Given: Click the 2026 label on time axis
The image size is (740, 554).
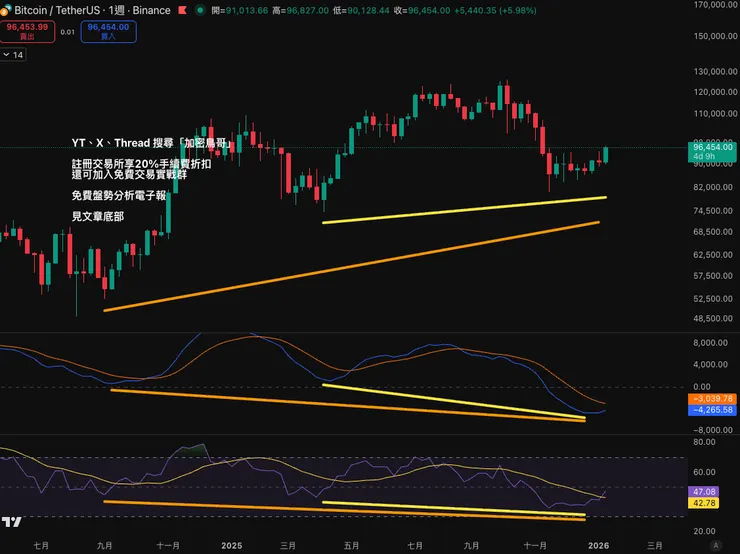Looking at the screenshot, I should coord(598,546).
